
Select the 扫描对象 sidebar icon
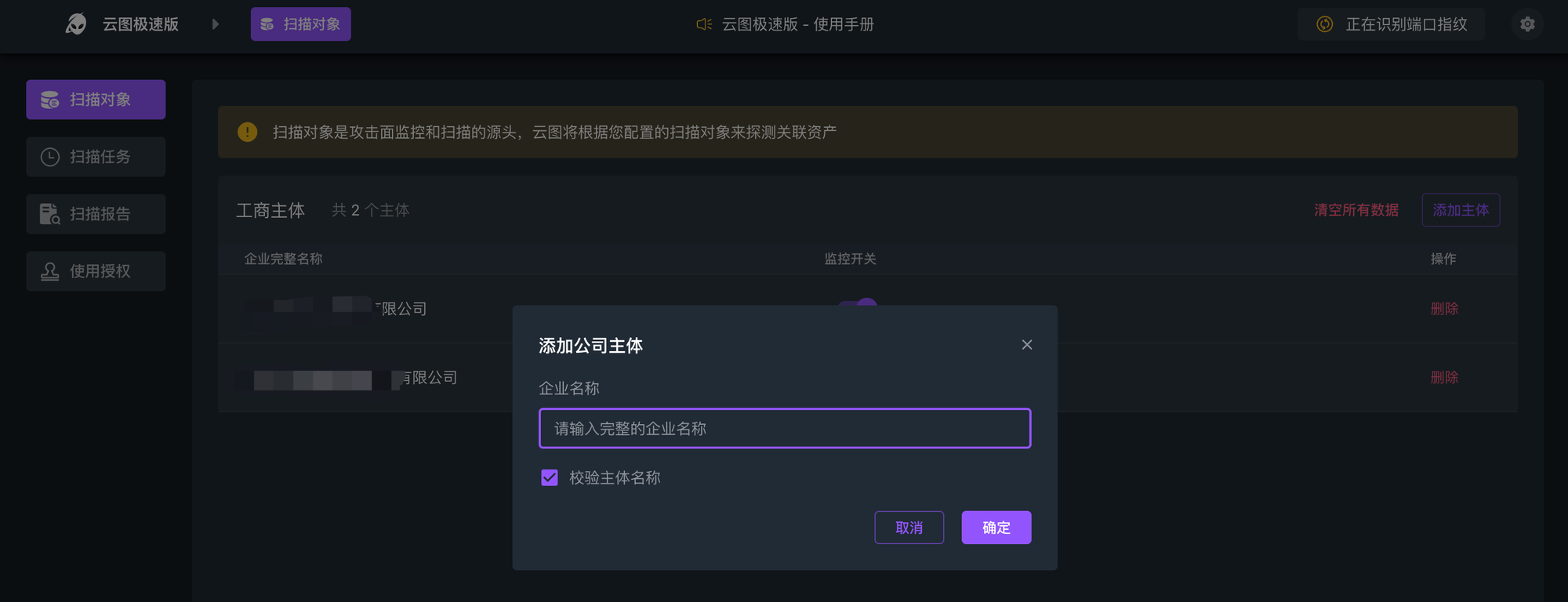coord(49,100)
